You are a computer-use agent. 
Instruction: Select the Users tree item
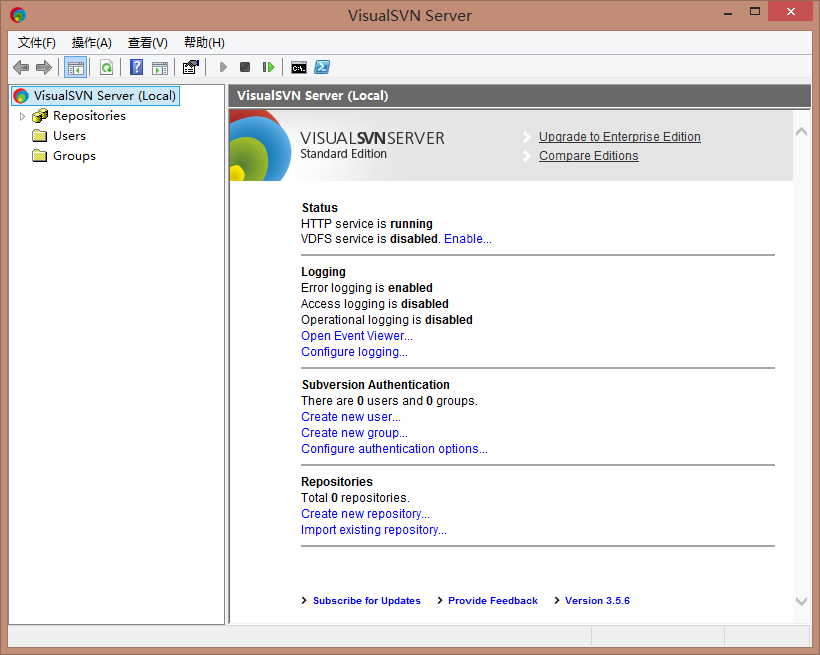pos(69,136)
